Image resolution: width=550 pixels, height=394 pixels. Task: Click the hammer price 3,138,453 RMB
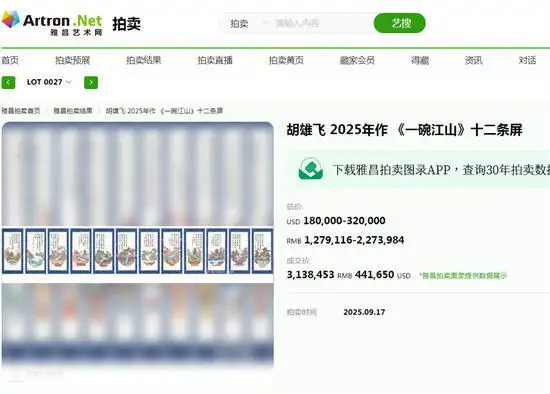[x=319, y=275]
